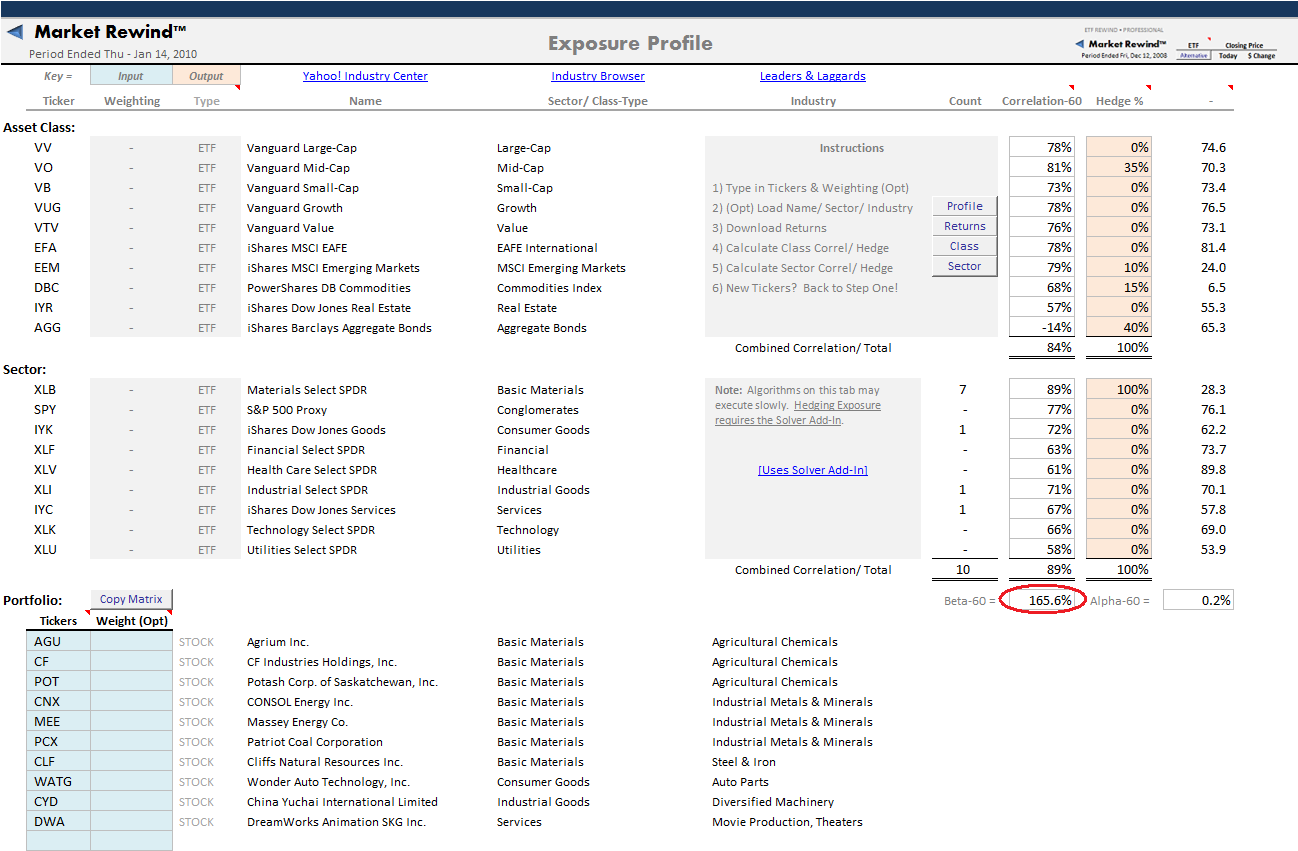Select the POT ticker input cell
The height and width of the screenshot is (851, 1298).
point(58,682)
